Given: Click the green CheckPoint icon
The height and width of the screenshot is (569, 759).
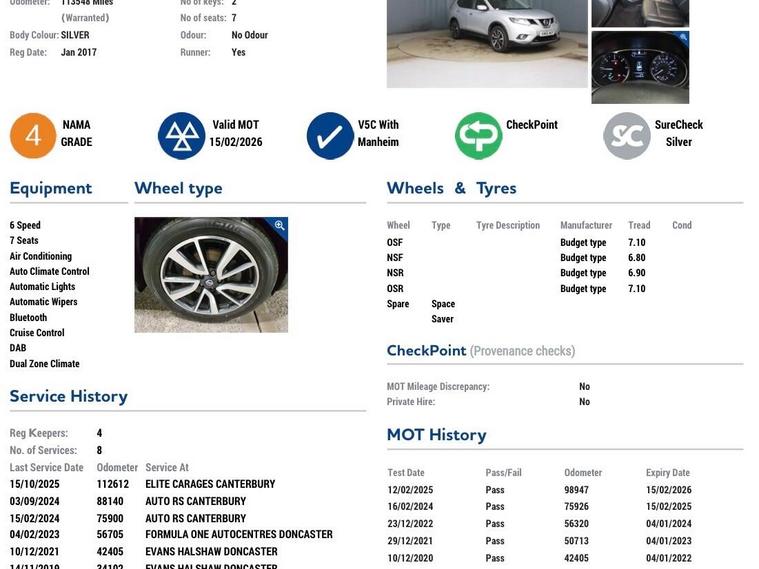Looking at the screenshot, I should tap(478, 135).
